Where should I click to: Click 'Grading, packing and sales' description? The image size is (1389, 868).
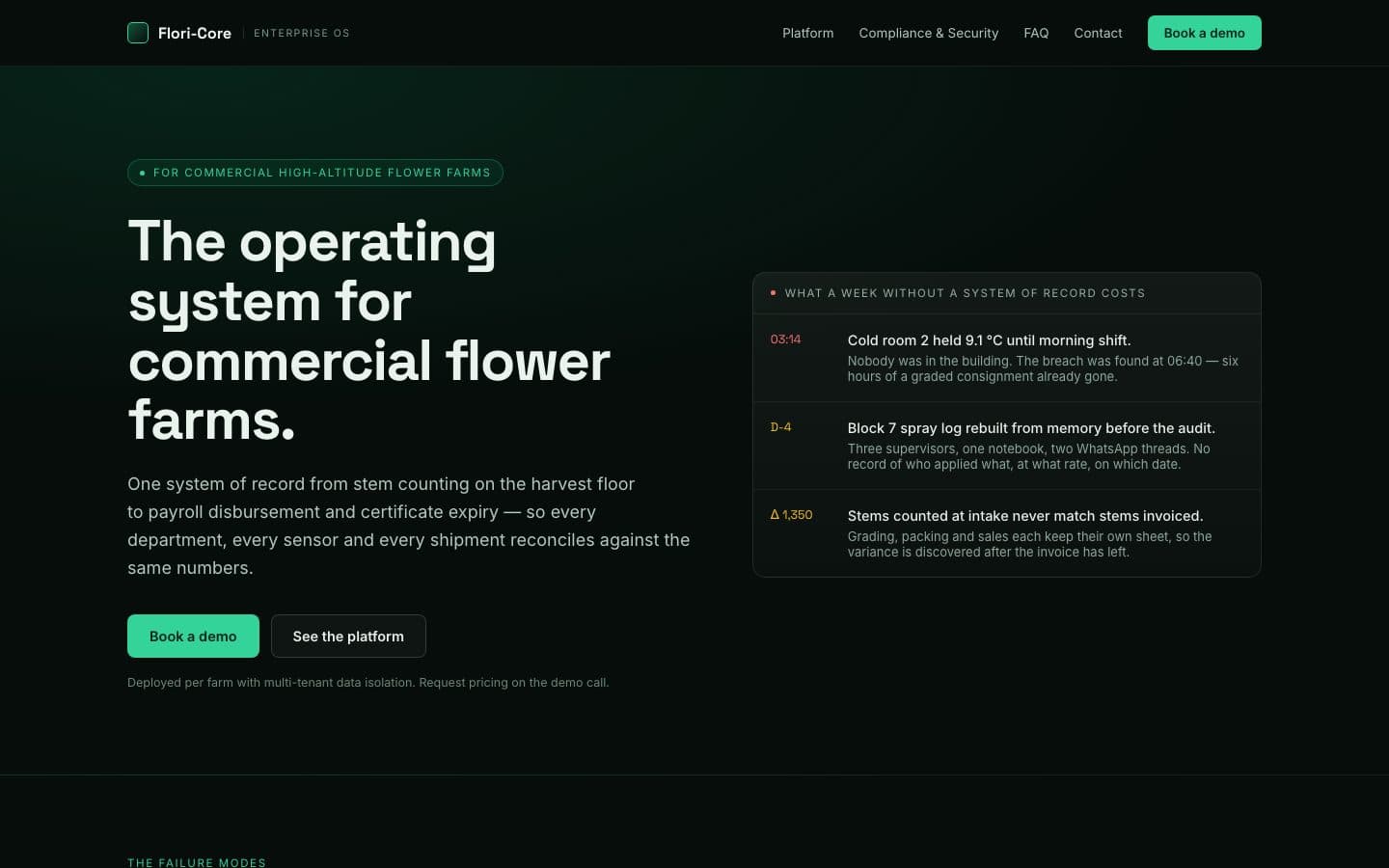1029,544
